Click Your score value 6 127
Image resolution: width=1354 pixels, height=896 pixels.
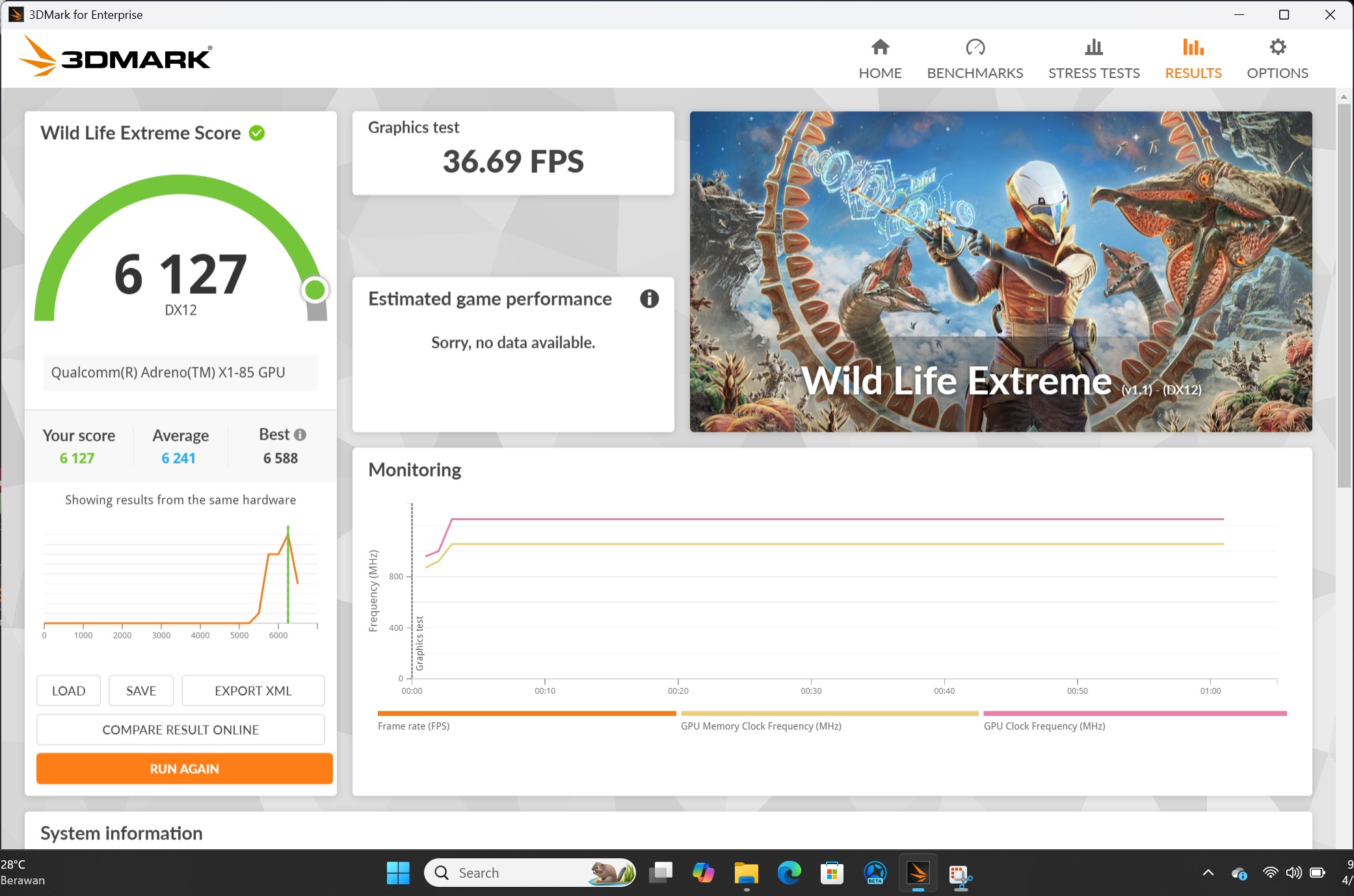click(x=77, y=458)
